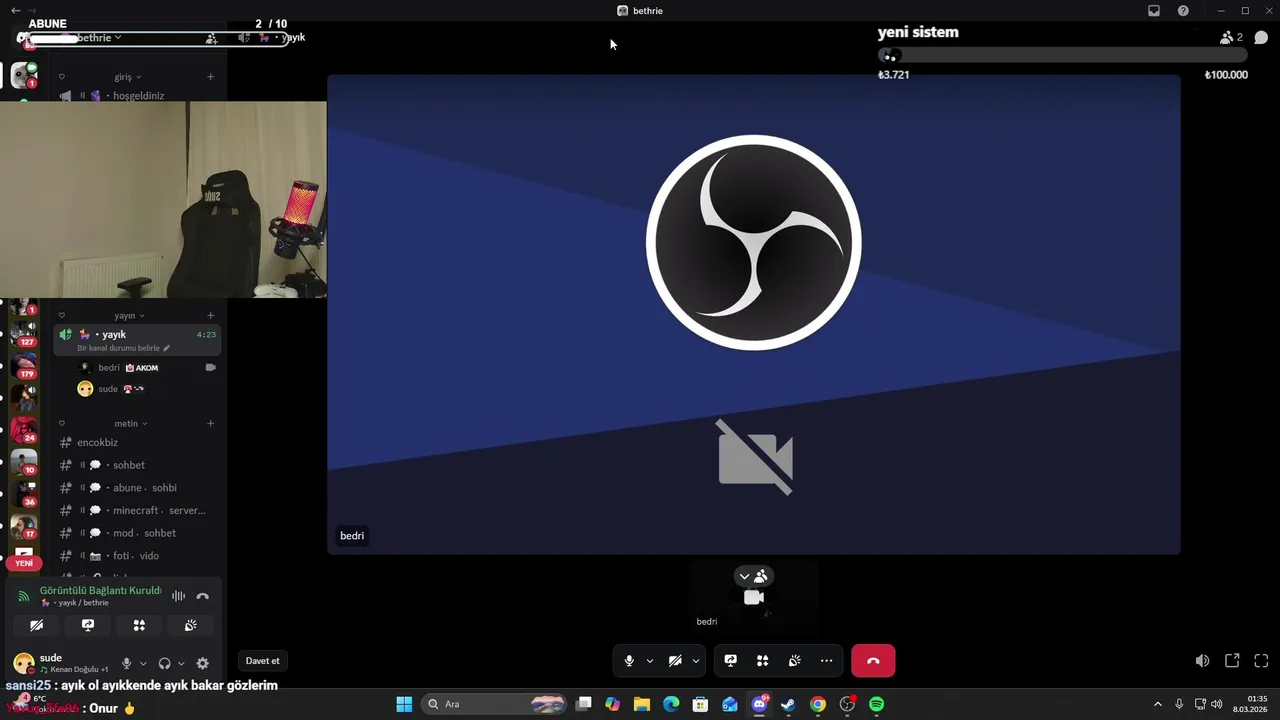The width and height of the screenshot is (1280, 720).
Task: Open camera options arrow in call bar
Action: pos(696,661)
